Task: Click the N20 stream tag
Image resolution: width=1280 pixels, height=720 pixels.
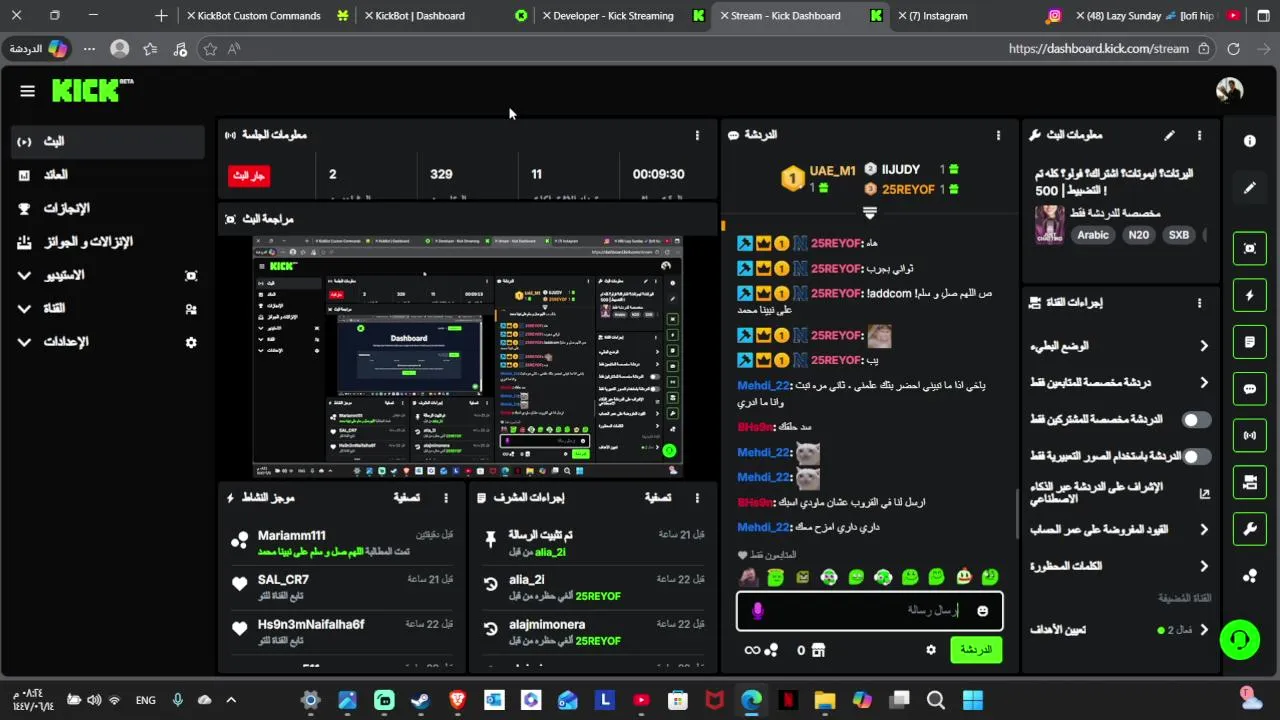Action: (1139, 235)
